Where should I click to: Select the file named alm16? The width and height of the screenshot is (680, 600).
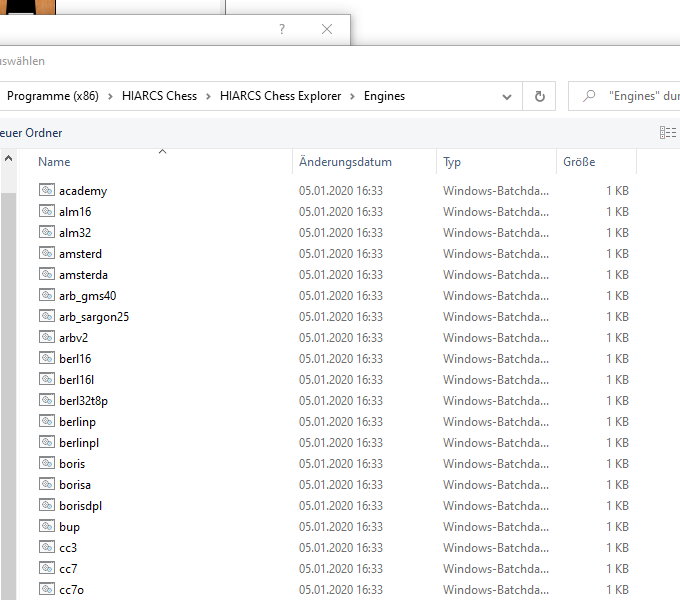[75, 212]
